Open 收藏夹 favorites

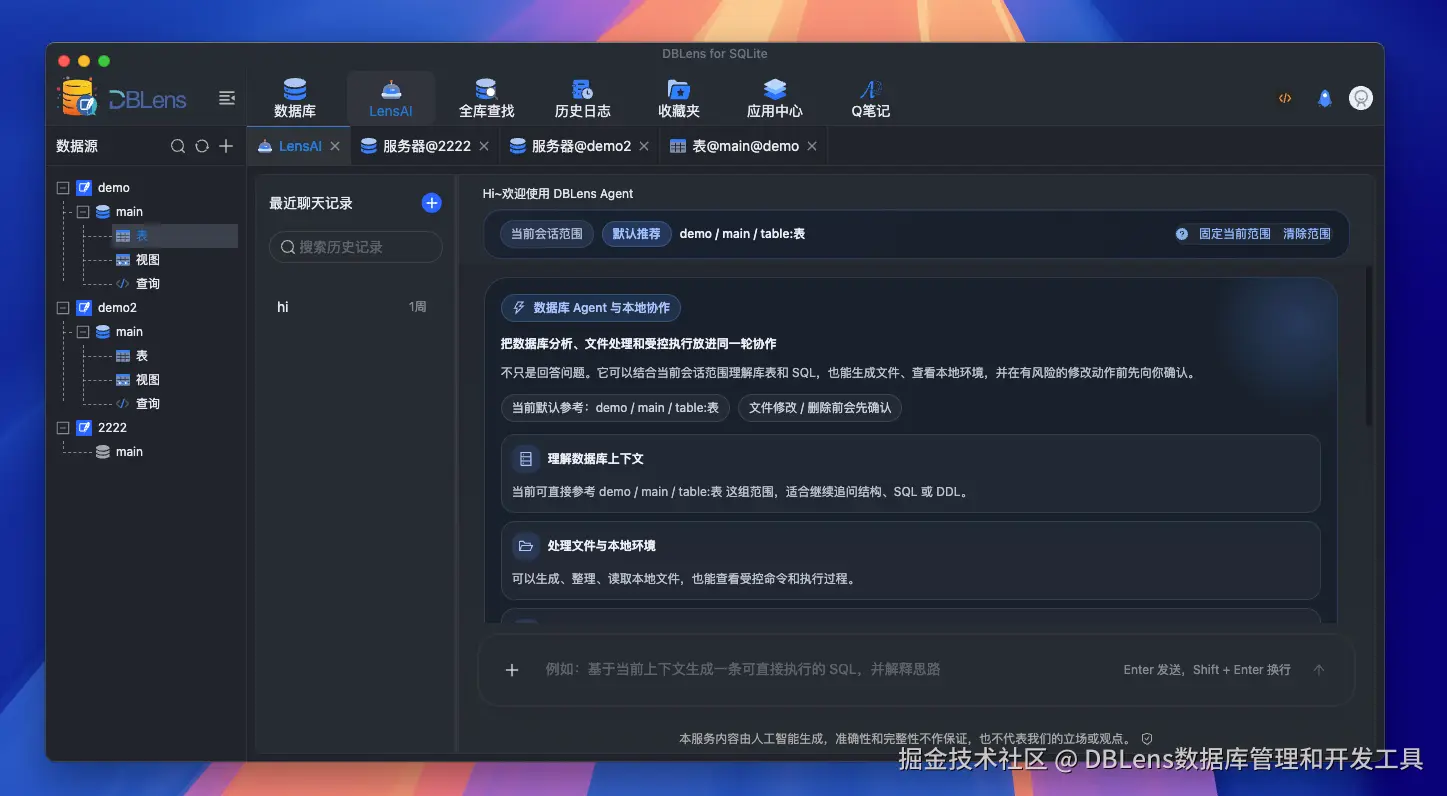tap(679, 98)
